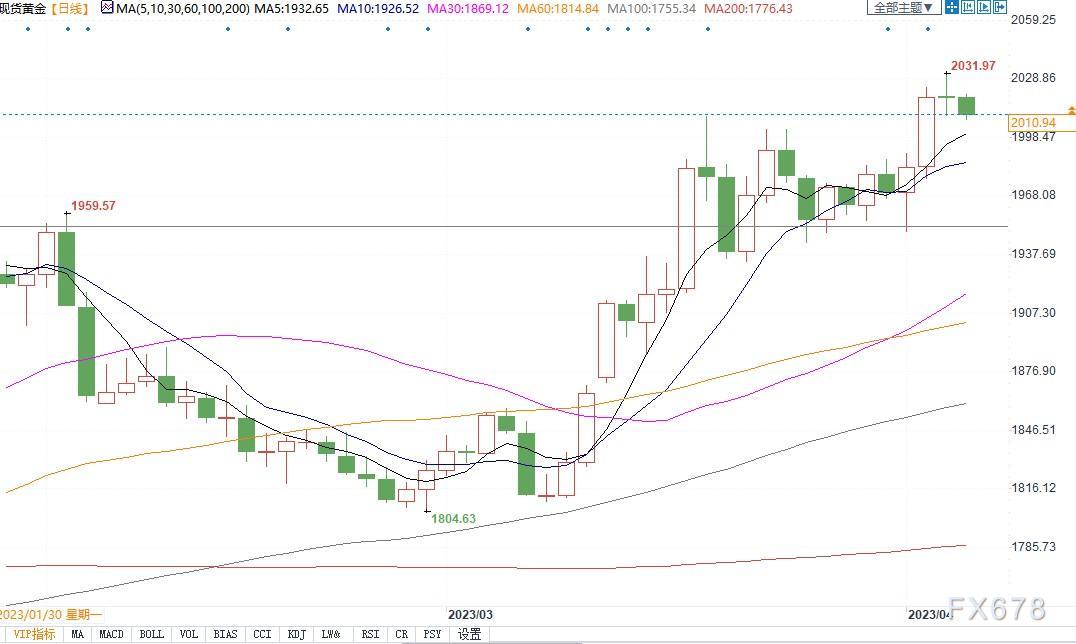Click the 日线 period label in the title

(70, 9)
